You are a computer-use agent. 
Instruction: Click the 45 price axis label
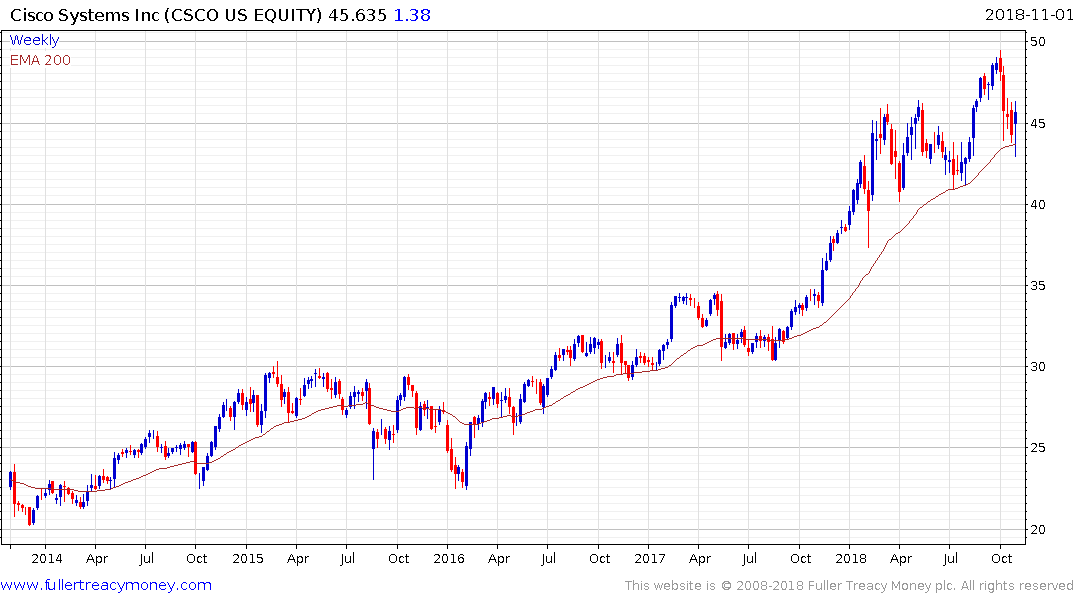[x=1038, y=124]
